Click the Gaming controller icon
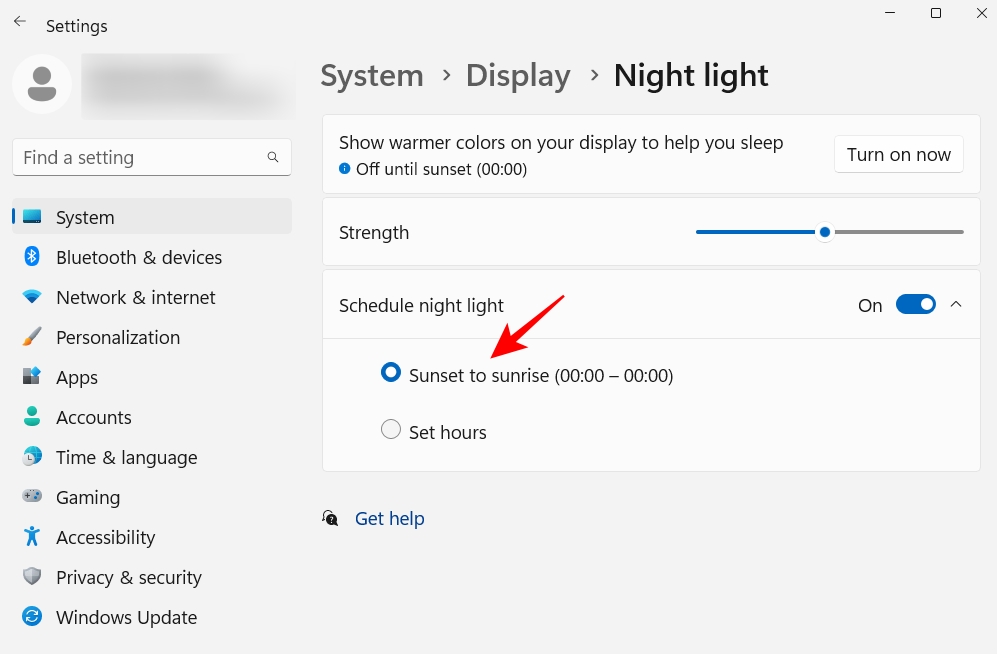The height and width of the screenshot is (654, 997). coord(31,497)
